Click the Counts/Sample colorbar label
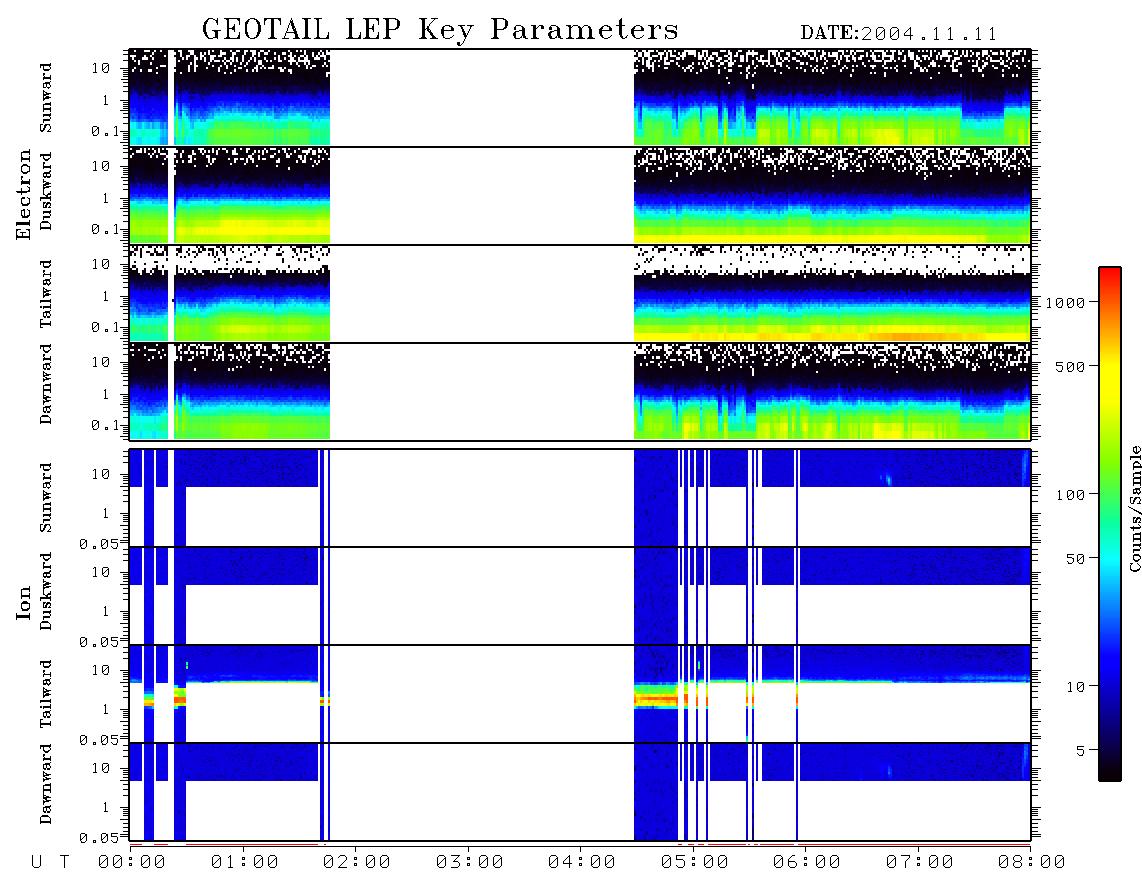This screenshot has height=880, width=1142. [x=1134, y=508]
